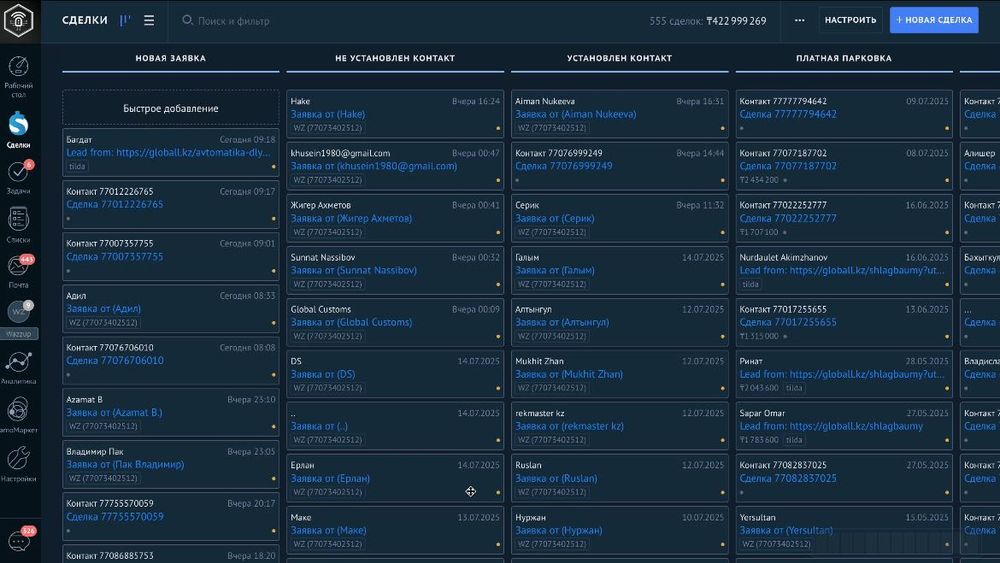Open deal Сделка 77777794642

(788, 114)
